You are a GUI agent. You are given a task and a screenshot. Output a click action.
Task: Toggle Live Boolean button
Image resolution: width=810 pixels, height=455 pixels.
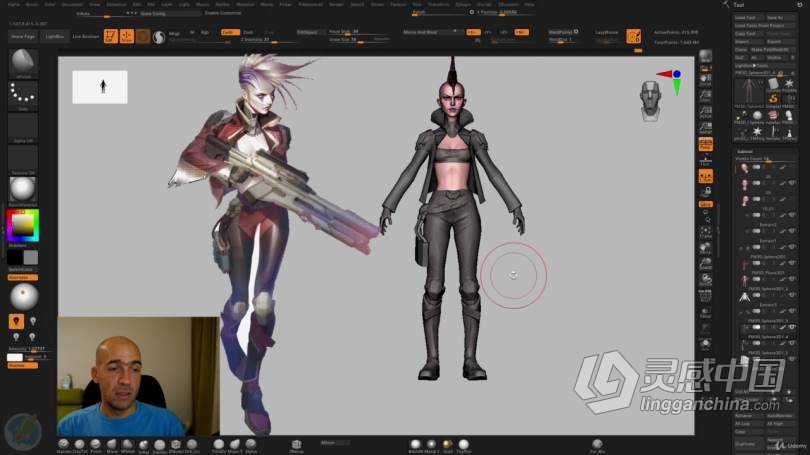pyautogui.click(x=85, y=36)
